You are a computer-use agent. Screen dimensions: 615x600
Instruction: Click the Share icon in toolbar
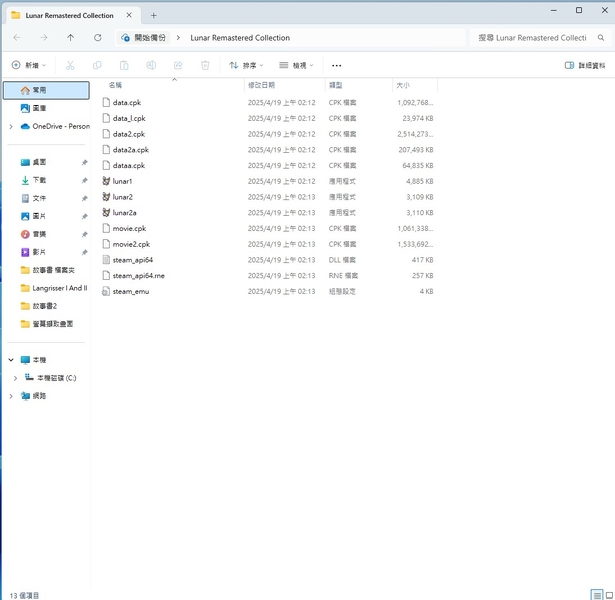tap(178, 65)
